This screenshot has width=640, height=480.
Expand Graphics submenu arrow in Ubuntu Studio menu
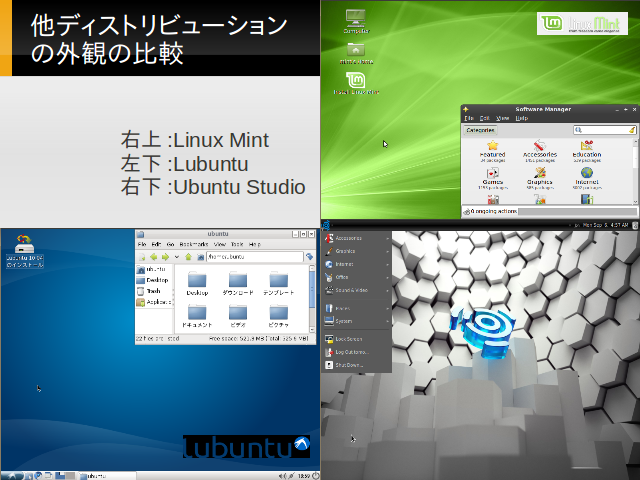(x=387, y=251)
